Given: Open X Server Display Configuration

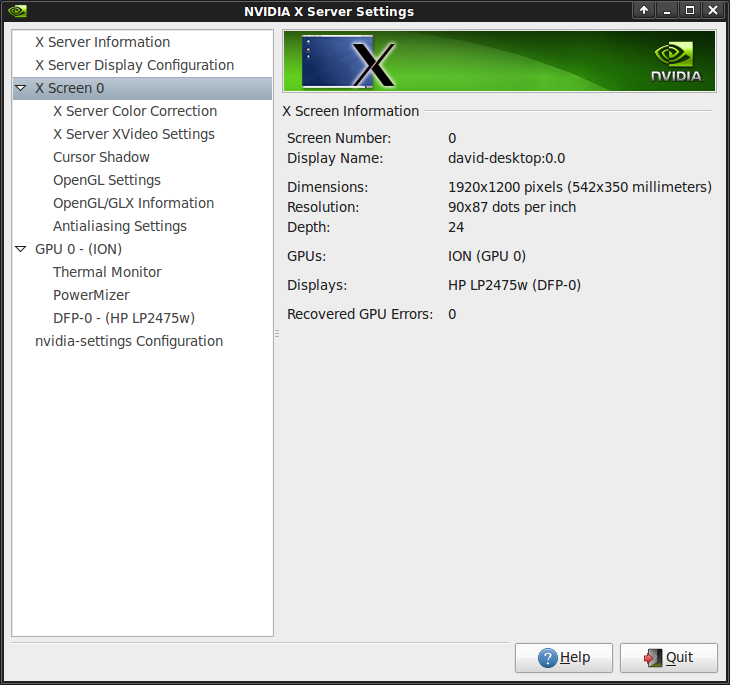Looking at the screenshot, I should [x=135, y=65].
